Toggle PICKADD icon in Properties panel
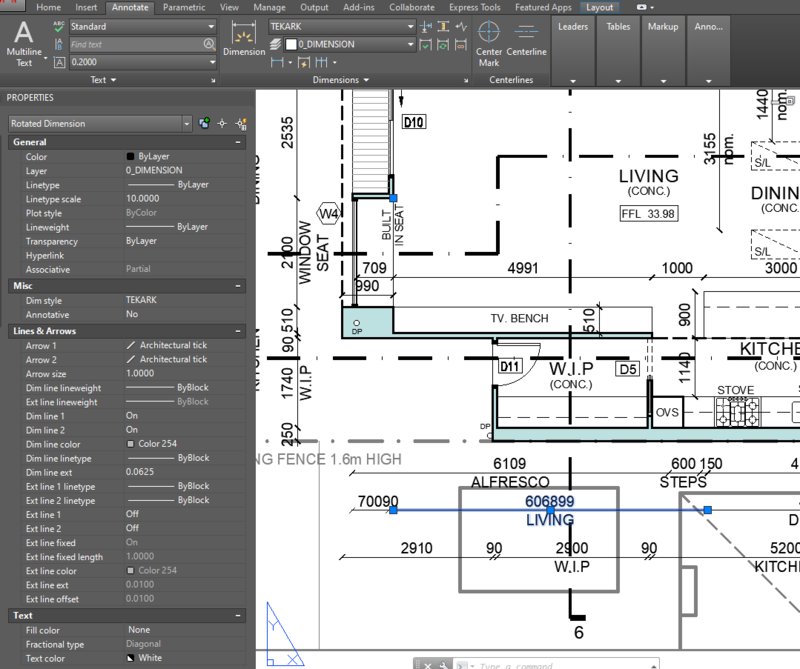This screenshot has height=669, width=800. (204, 123)
